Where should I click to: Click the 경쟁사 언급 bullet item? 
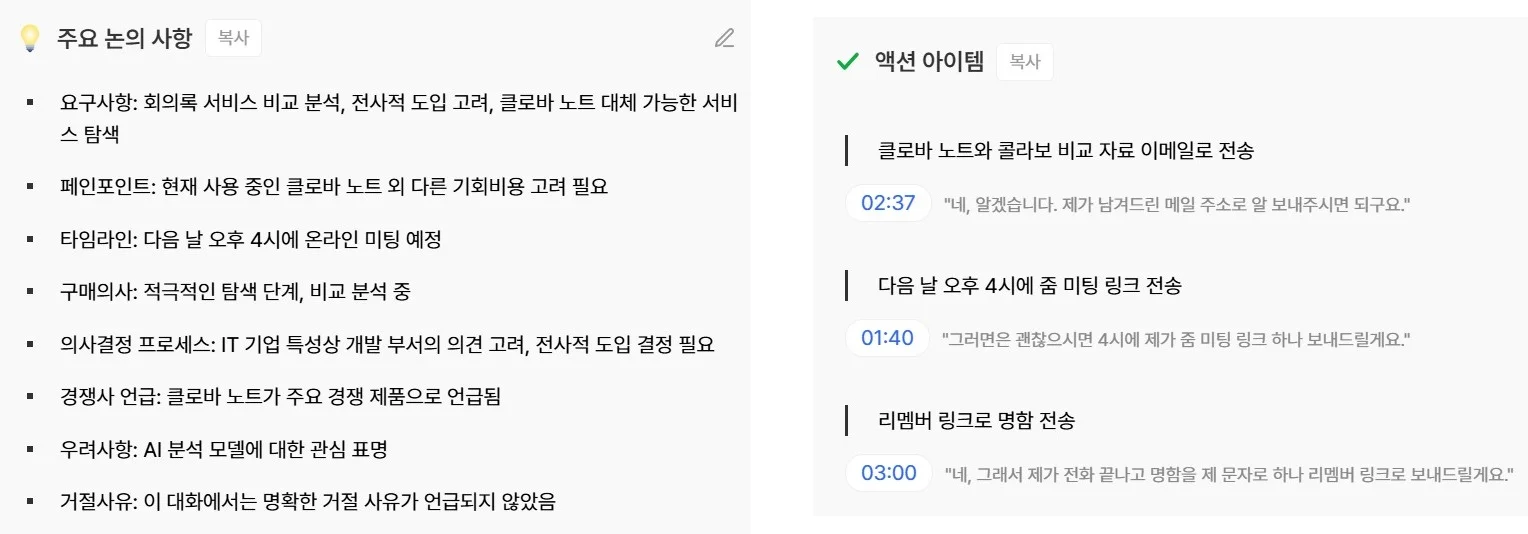(x=280, y=397)
